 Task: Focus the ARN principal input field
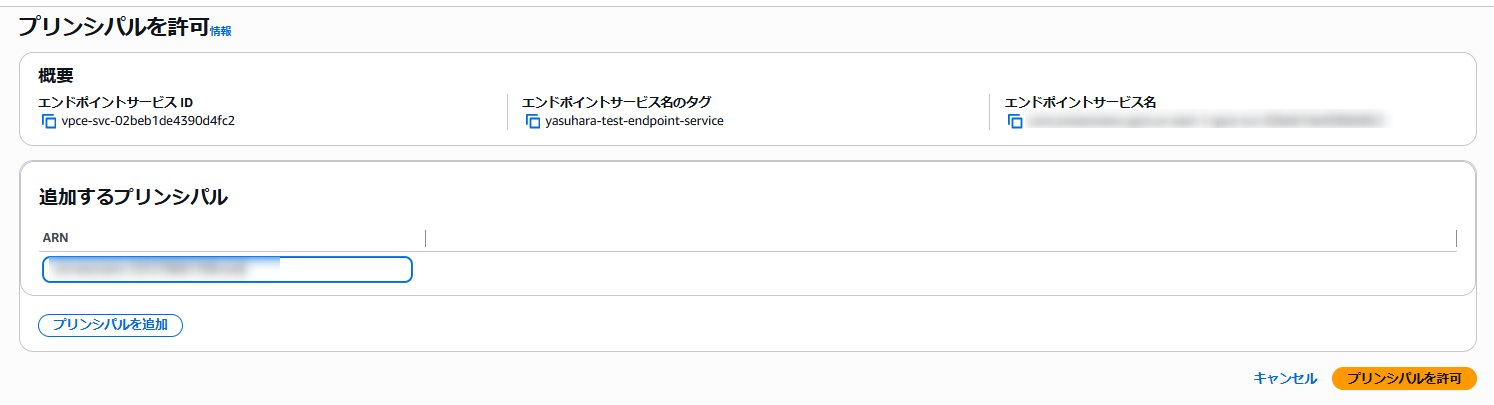pyautogui.click(x=228, y=270)
